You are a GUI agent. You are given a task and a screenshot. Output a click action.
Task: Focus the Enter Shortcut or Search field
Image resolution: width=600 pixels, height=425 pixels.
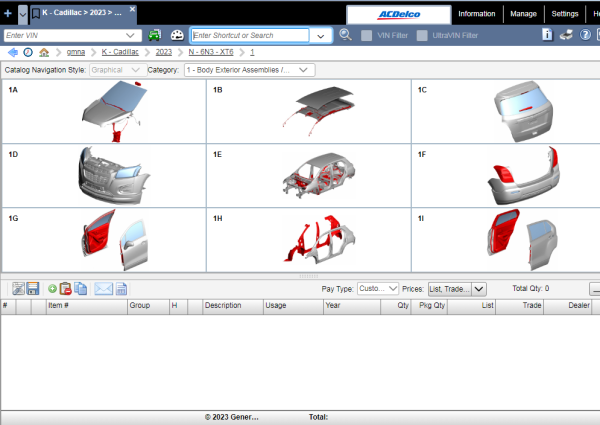point(250,36)
